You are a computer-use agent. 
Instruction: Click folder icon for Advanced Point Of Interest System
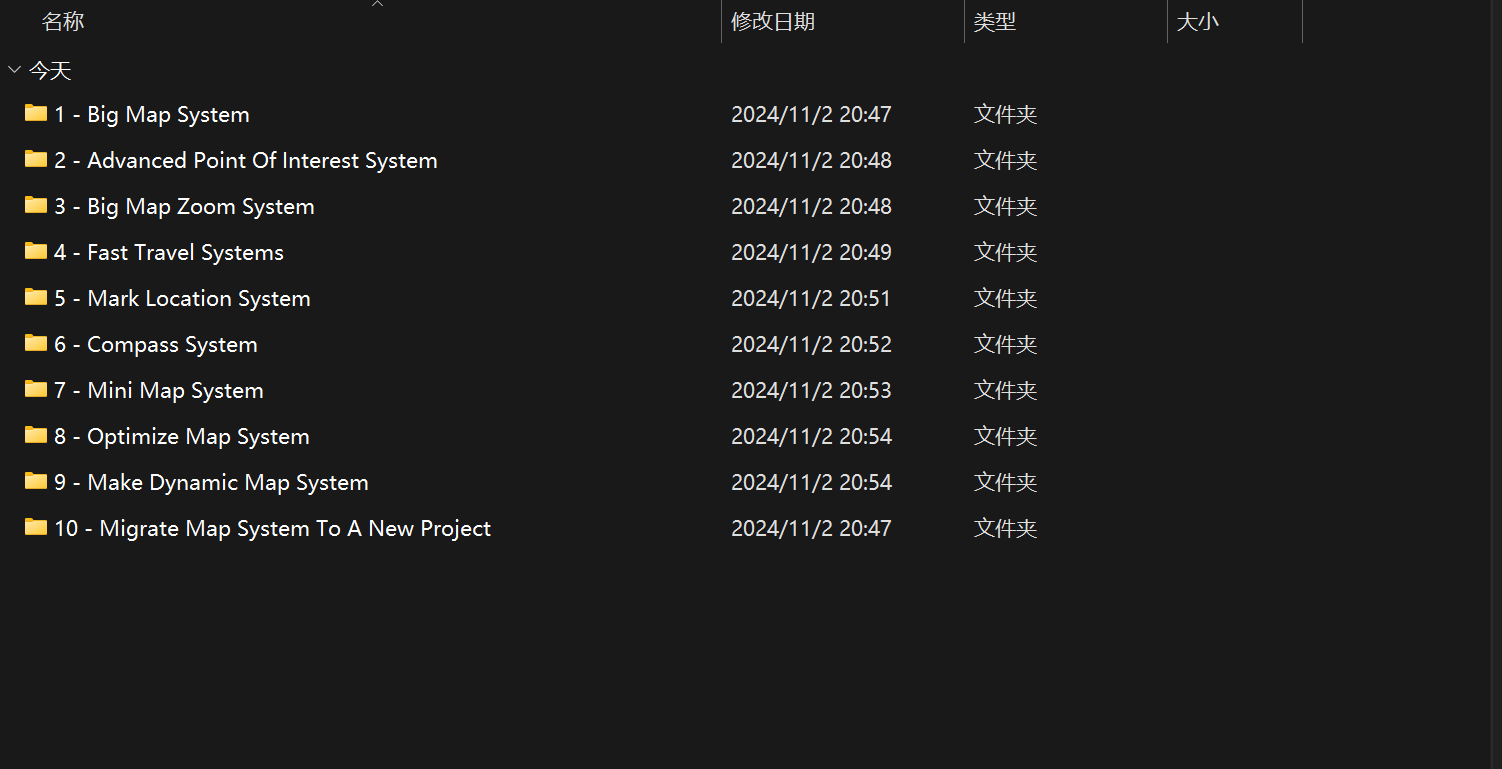point(36,159)
